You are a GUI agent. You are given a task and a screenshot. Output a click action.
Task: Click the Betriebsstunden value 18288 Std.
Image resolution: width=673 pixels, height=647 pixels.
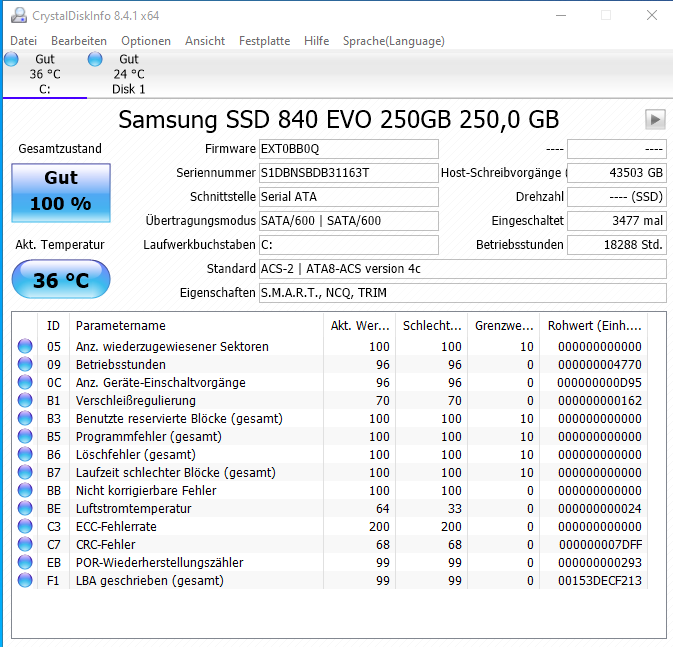617,245
